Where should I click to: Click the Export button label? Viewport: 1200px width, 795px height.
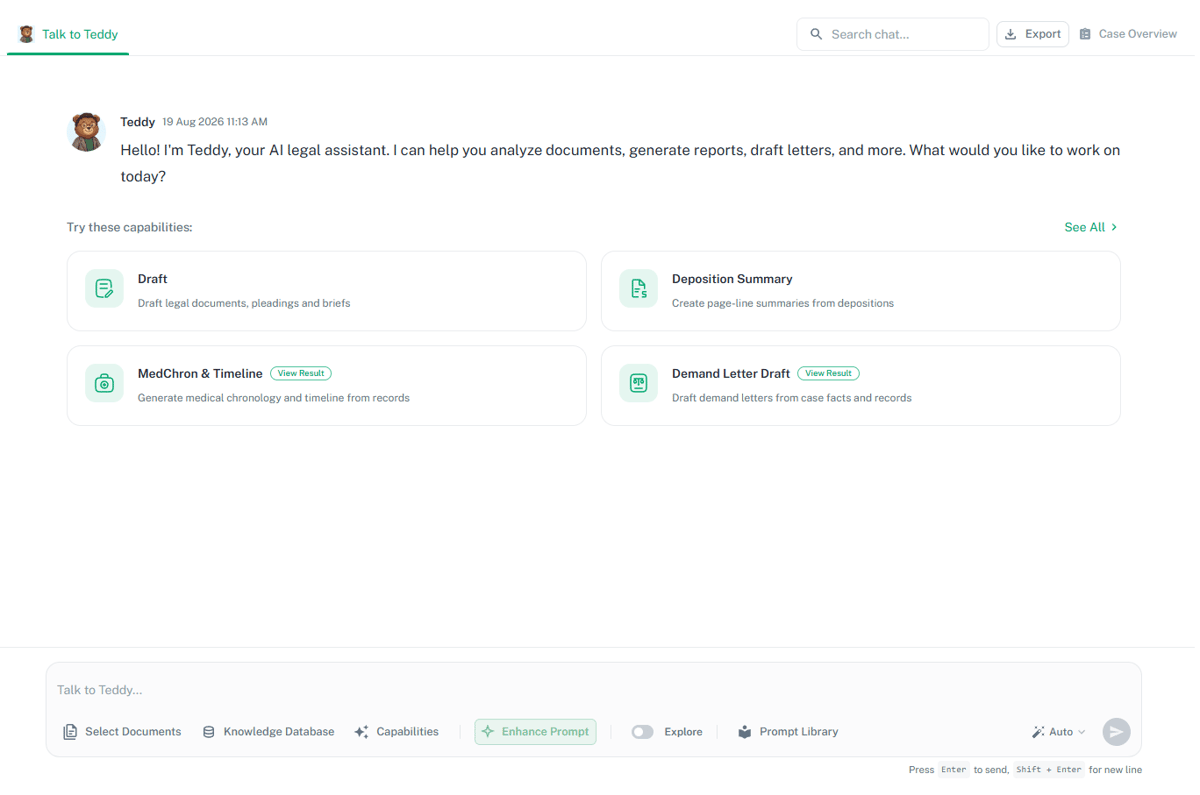pyautogui.click(x=1043, y=34)
